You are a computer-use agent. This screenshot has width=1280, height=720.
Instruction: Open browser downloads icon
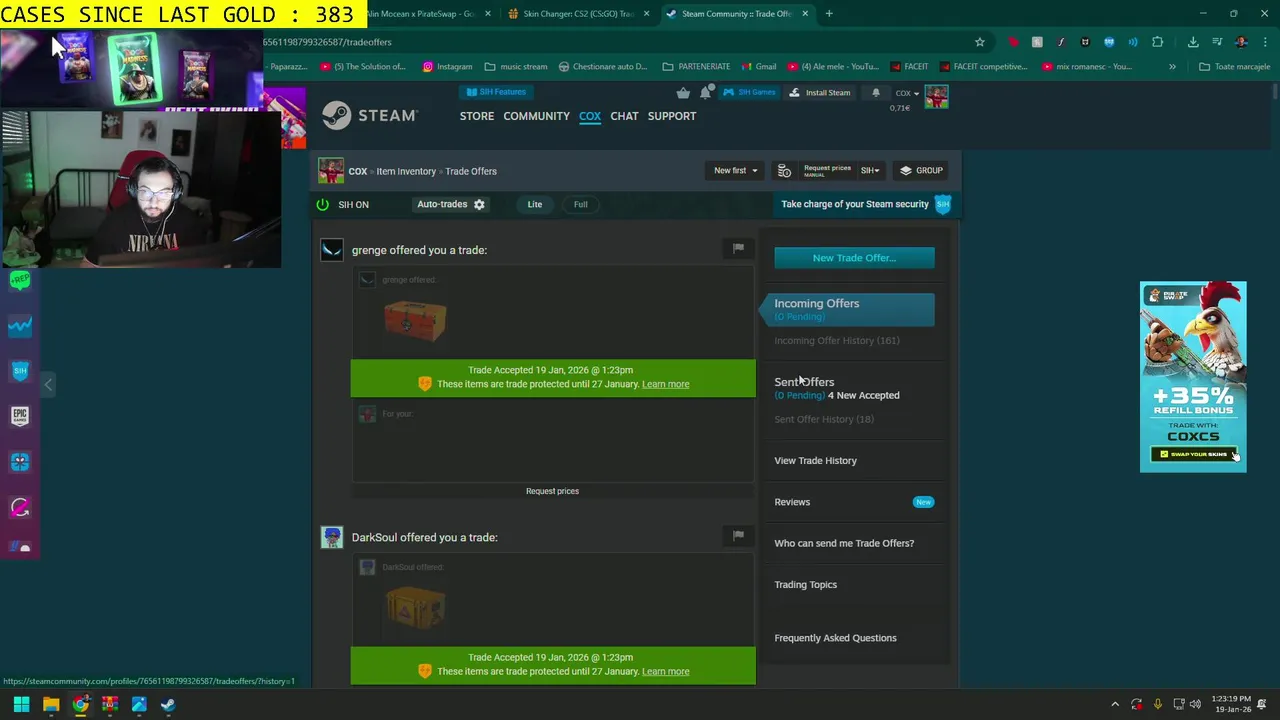(x=1193, y=42)
